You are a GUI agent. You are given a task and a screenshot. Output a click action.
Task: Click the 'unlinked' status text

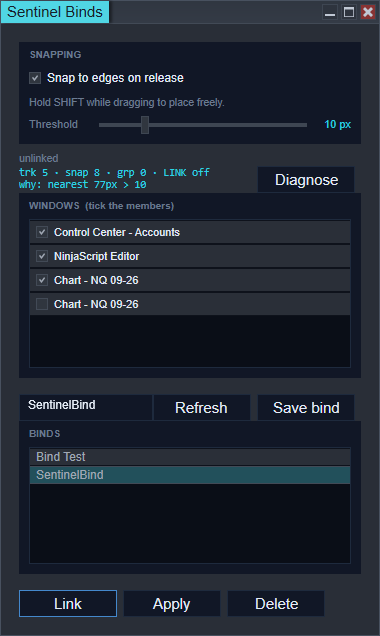pyautogui.click(x=39, y=158)
